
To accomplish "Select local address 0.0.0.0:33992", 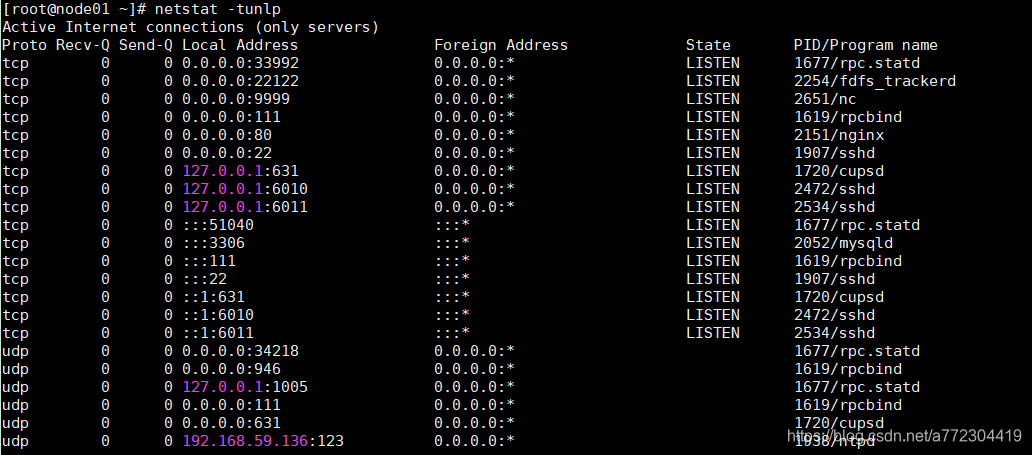I will click(x=240, y=63).
